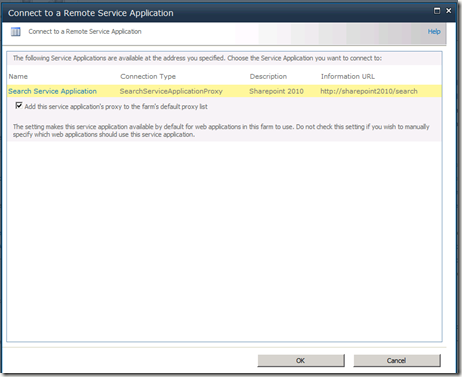Click the OK button
Screen dimensions: 462x377
pos(301,360)
